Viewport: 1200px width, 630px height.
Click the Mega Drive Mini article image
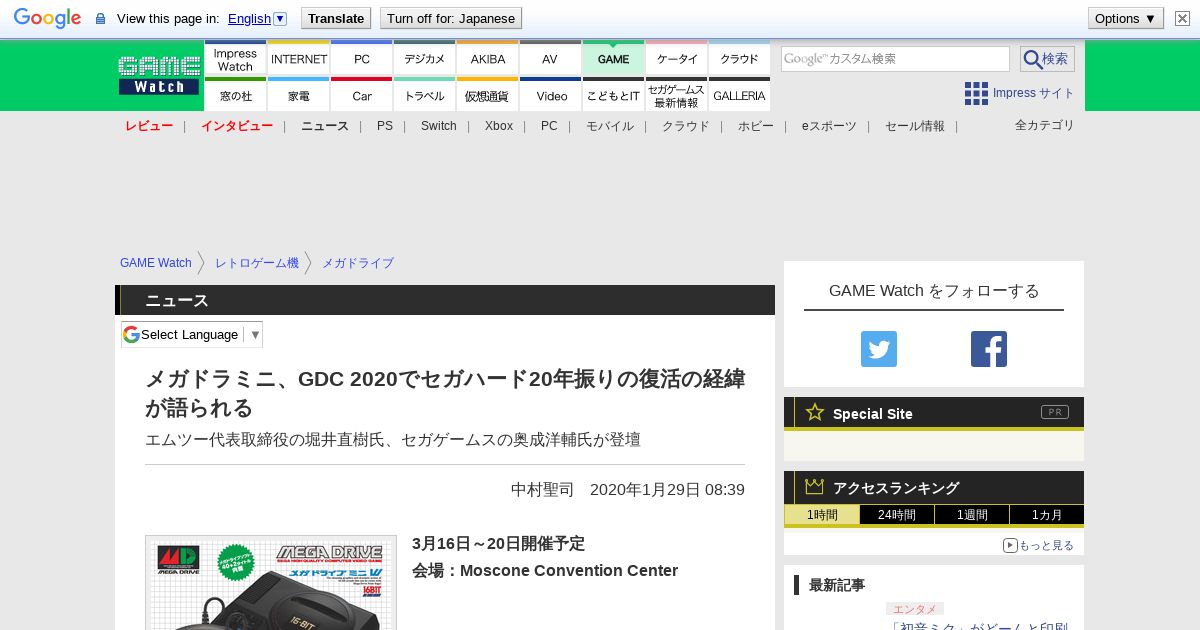pos(271,583)
